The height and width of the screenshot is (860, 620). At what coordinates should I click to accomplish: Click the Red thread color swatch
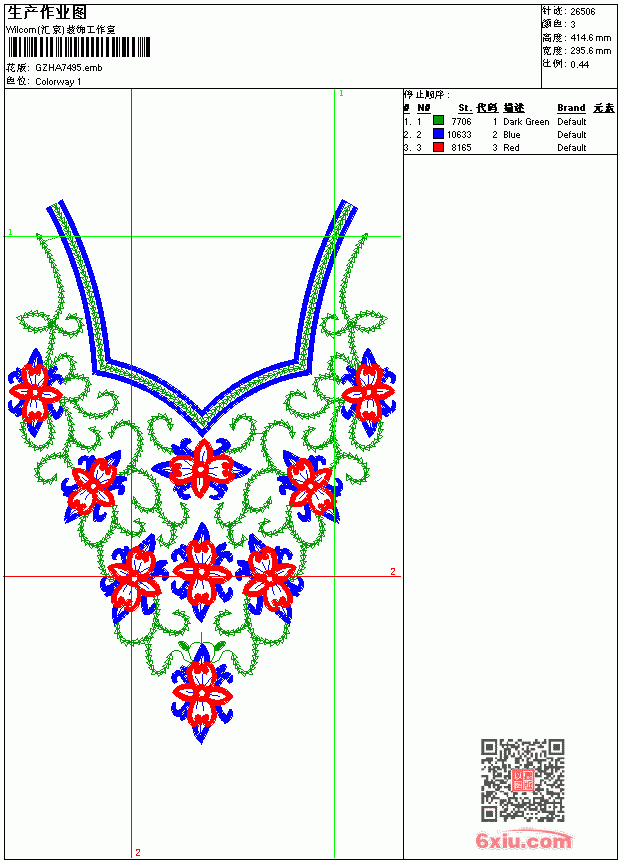438,147
